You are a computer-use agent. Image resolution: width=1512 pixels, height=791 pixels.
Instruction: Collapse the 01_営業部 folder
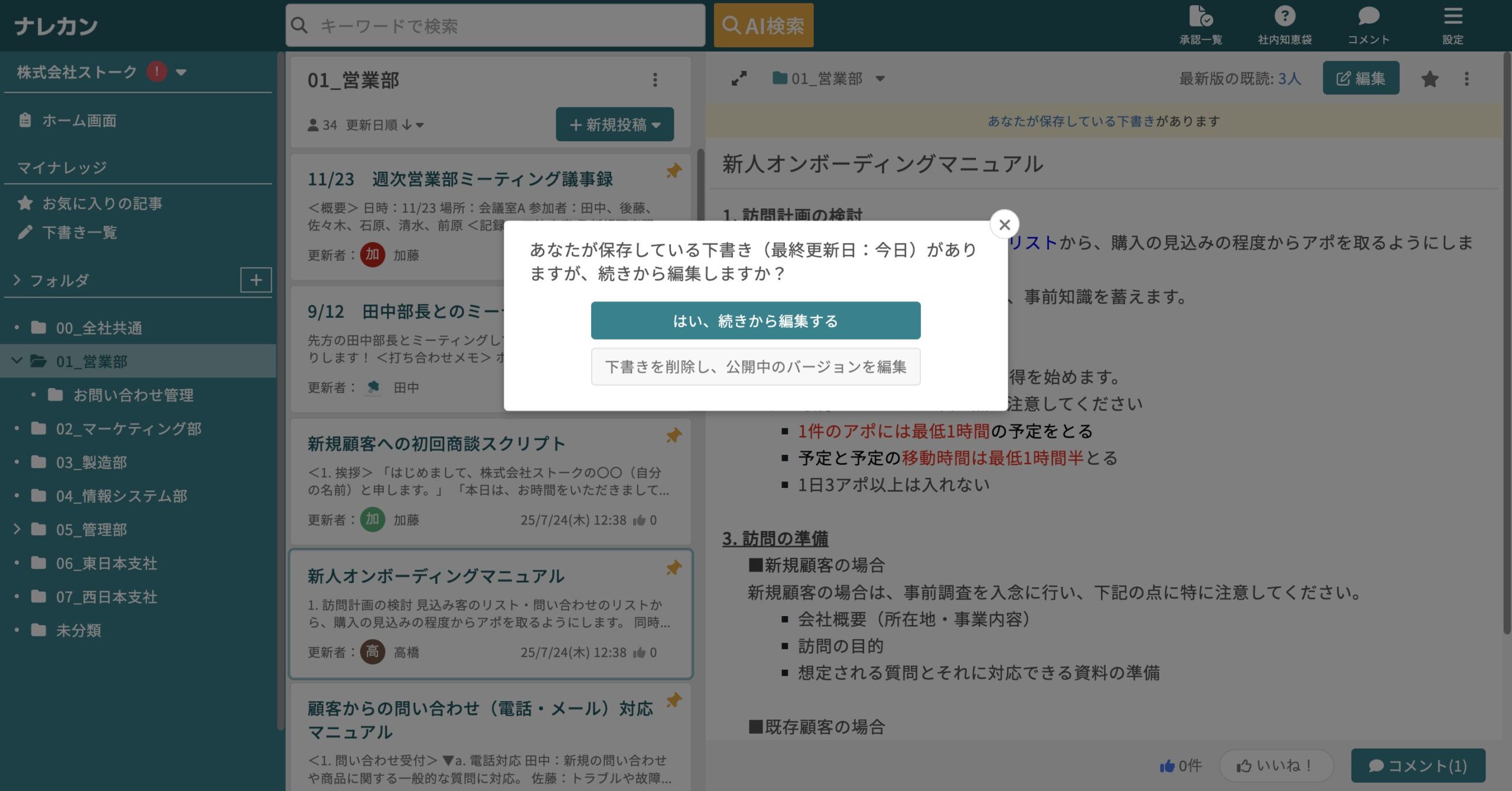(x=17, y=361)
